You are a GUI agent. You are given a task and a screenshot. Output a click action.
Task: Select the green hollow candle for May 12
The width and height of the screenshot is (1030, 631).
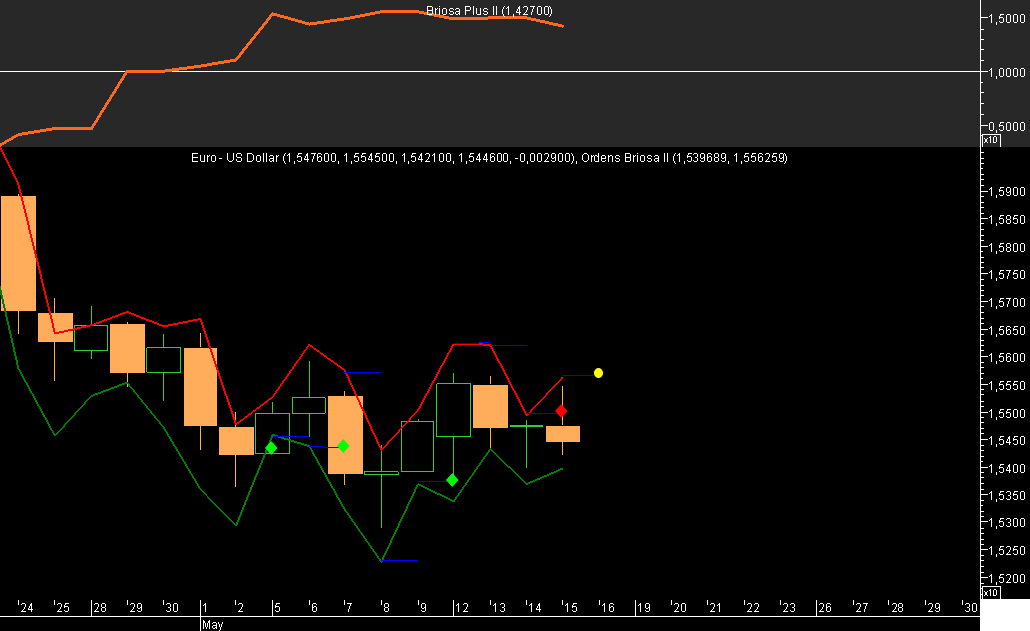point(454,410)
